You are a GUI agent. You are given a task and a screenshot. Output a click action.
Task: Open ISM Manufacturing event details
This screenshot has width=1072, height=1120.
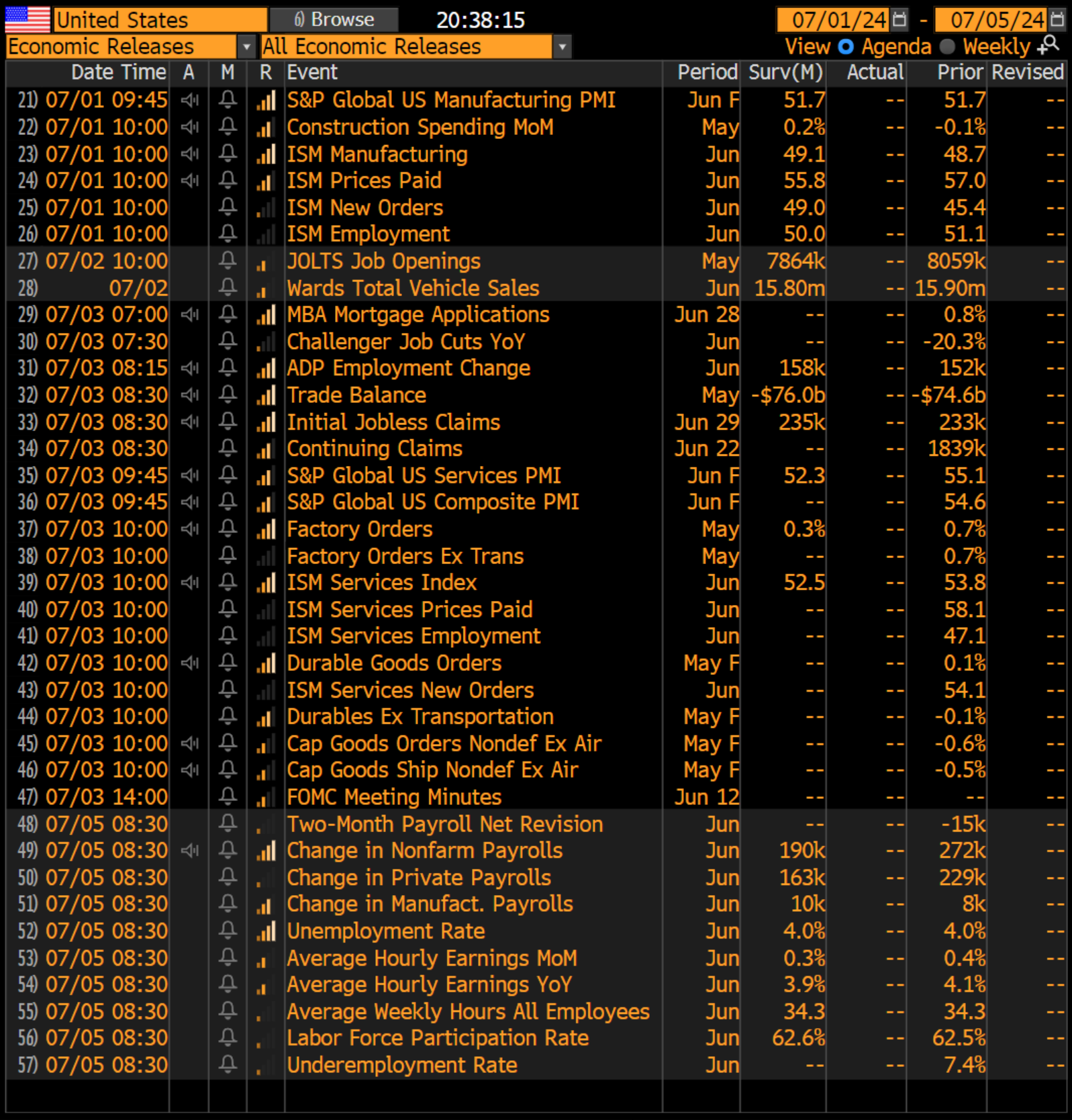click(x=377, y=154)
